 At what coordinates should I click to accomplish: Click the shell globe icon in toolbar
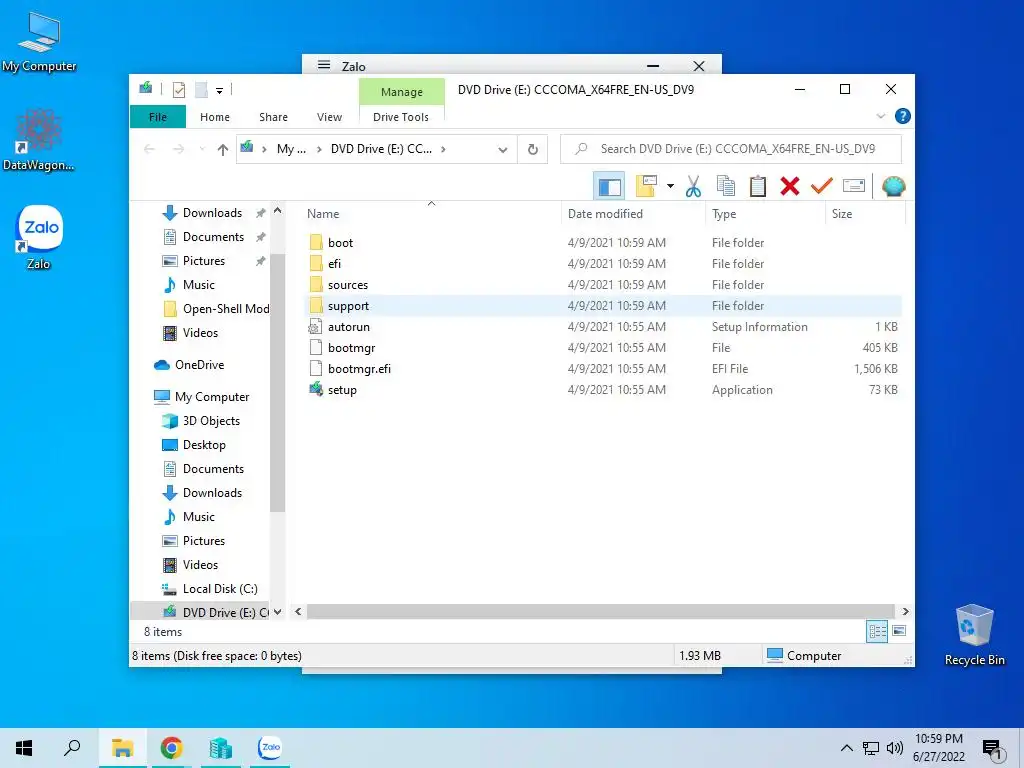(x=893, y=187)
